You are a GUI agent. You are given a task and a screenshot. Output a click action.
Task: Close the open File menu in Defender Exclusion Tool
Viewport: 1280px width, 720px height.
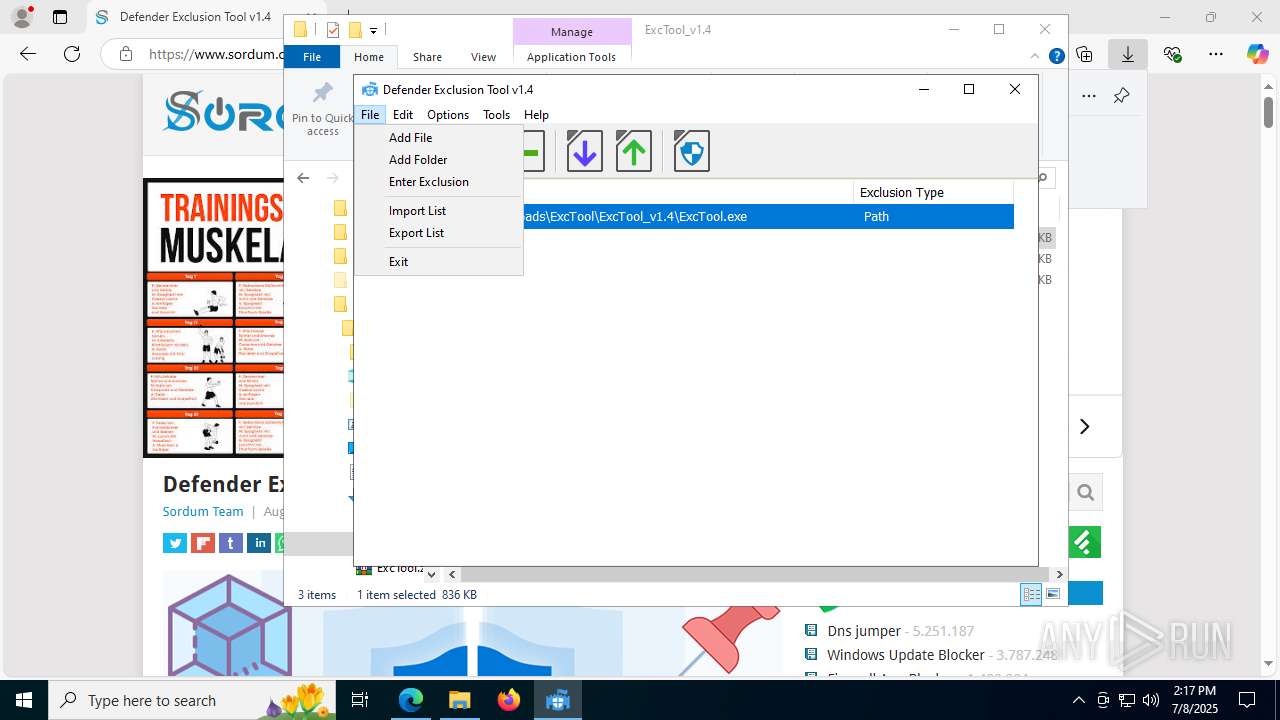click(x=370, y=115)
